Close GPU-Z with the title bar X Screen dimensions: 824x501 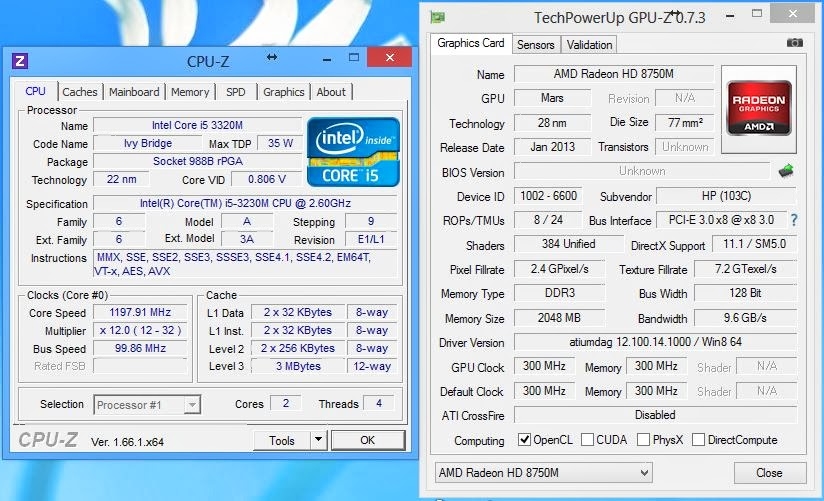coord(792,14)
